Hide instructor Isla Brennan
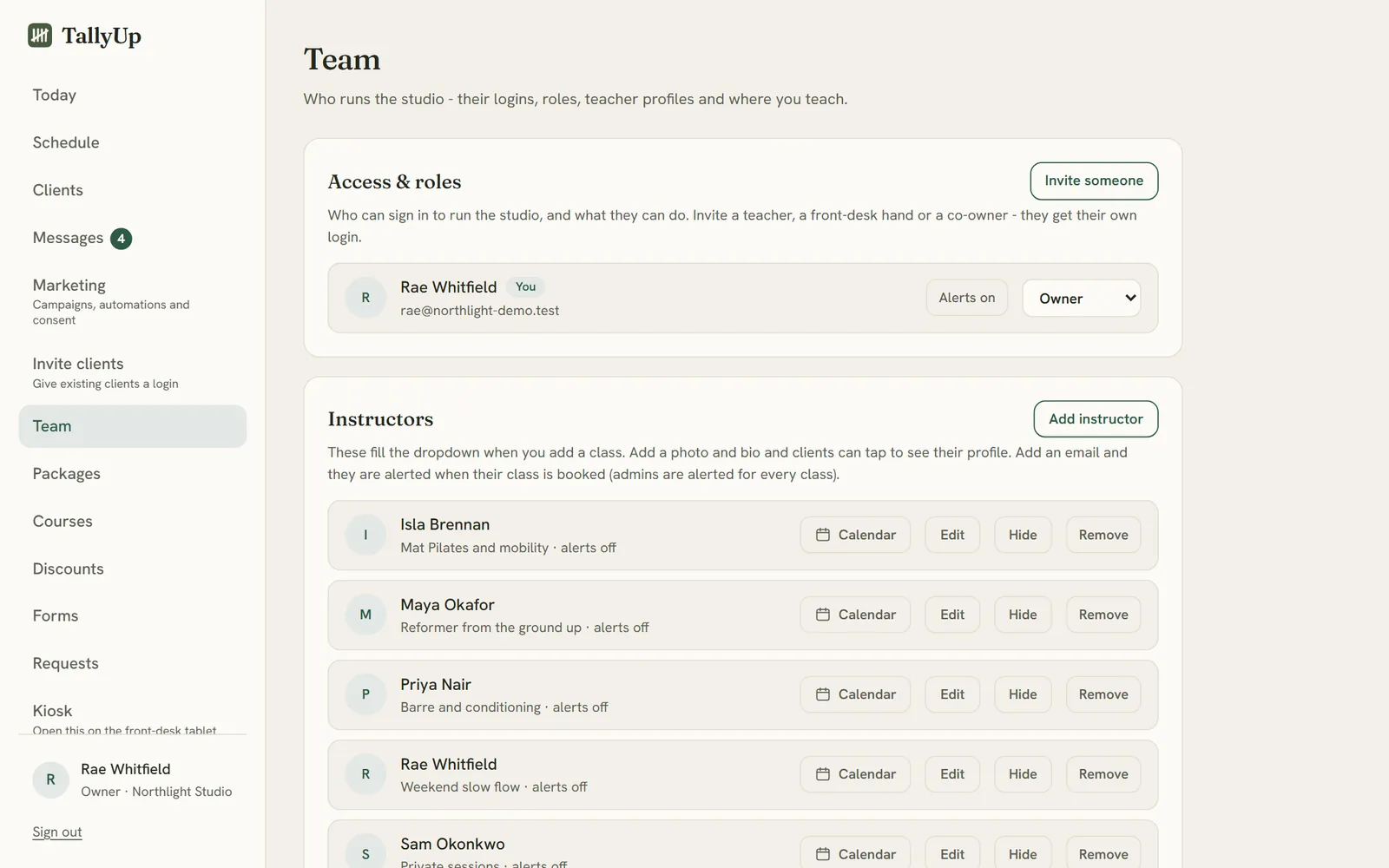The image size is (1389, 868). coord(1023,535)
